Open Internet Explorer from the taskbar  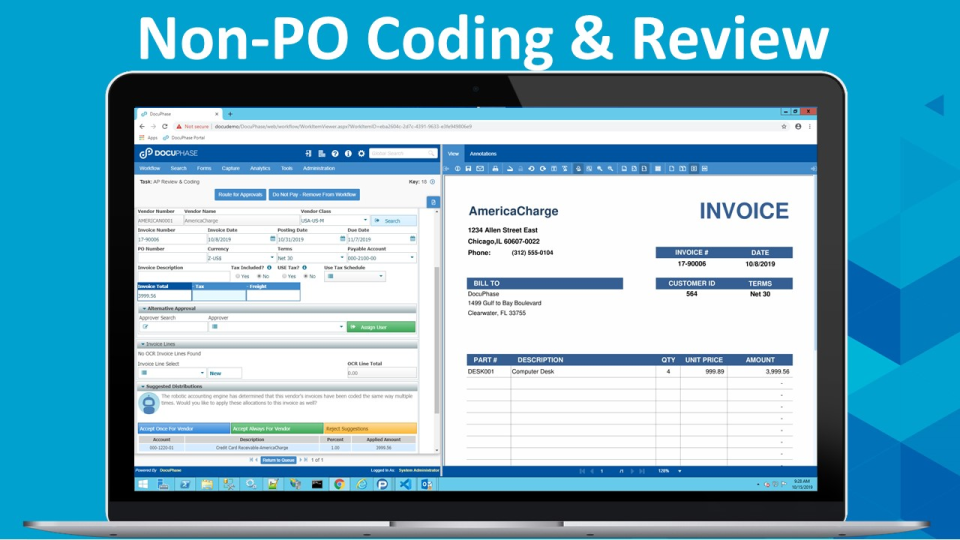click(361, 484)
